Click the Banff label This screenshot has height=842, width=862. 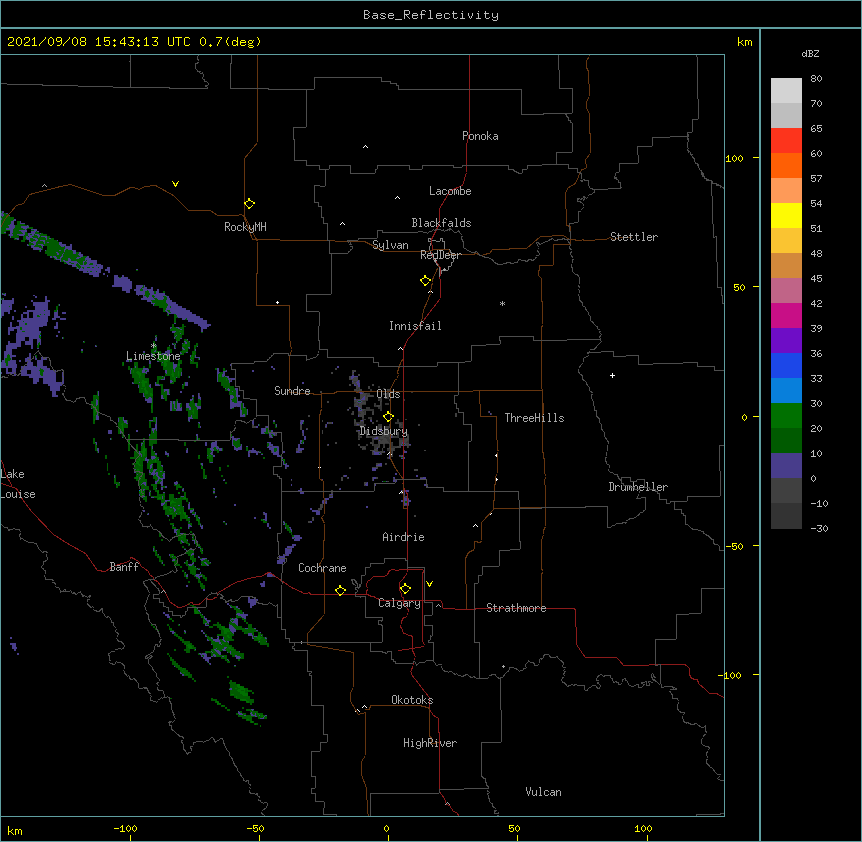124,567
